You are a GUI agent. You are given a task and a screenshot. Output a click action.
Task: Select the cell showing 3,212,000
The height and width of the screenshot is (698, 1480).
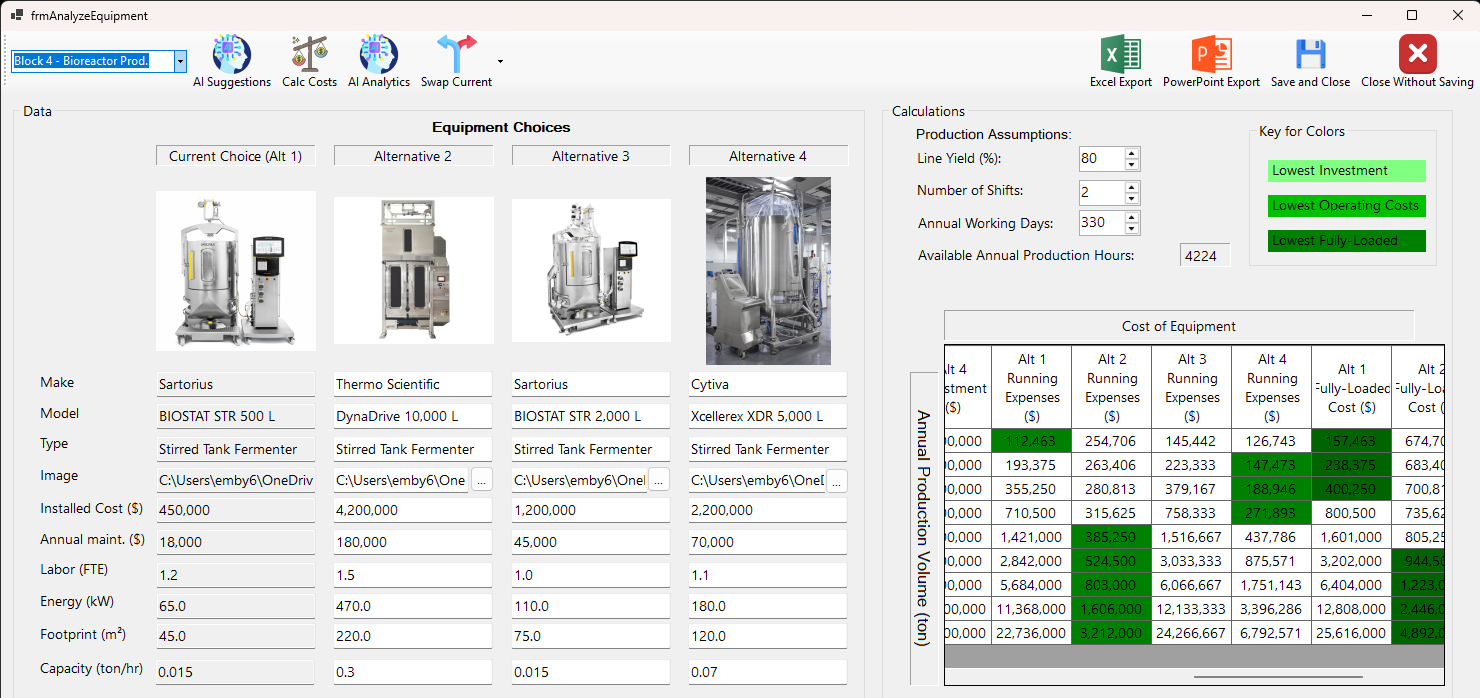tap(1112, 633)
